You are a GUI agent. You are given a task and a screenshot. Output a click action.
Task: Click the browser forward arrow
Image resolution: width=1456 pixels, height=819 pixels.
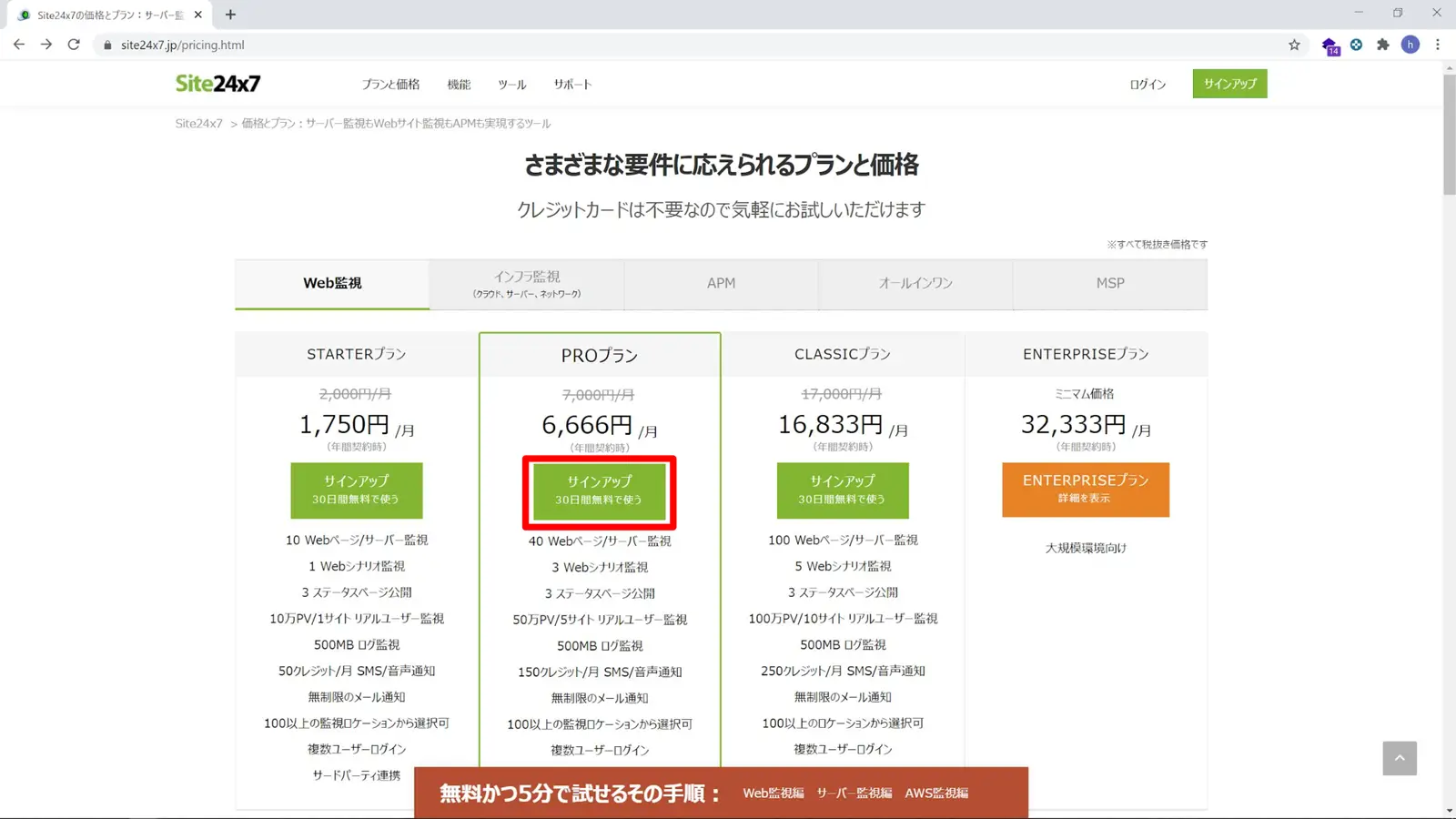pyautogui.click(x=46, y=45)
